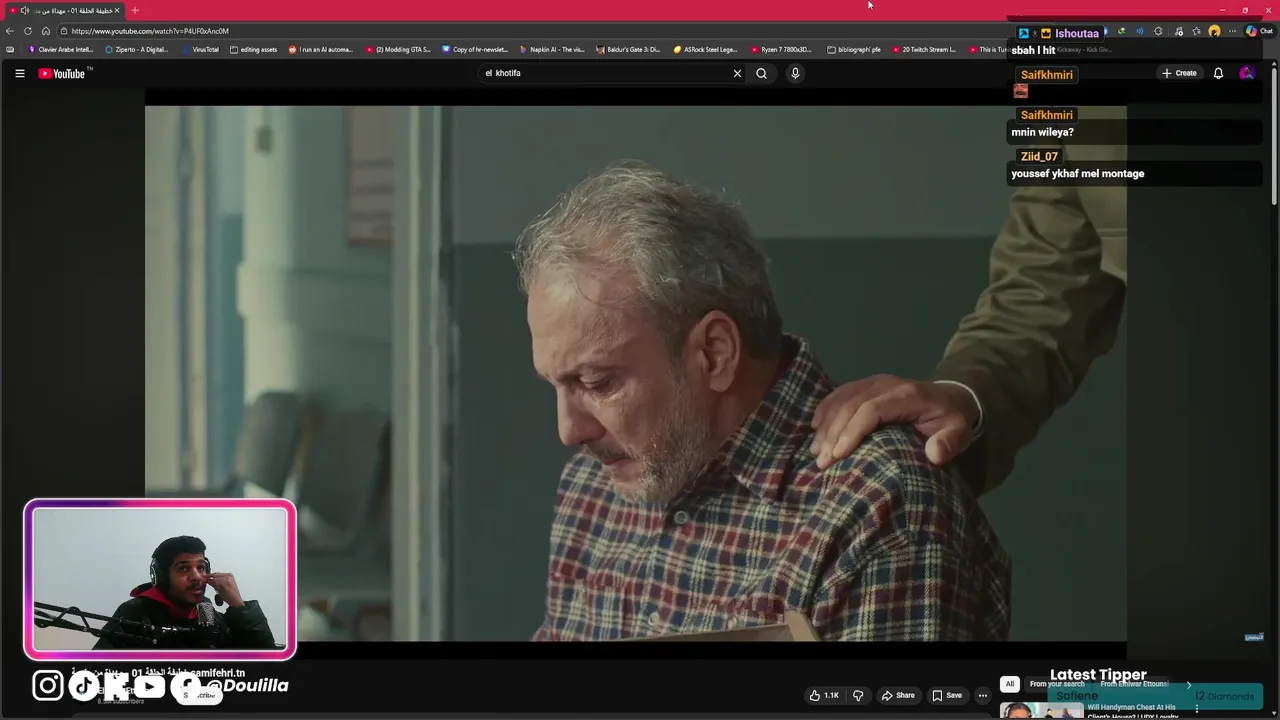
Task: Open the browser home page
Action: tap(46, 31)
